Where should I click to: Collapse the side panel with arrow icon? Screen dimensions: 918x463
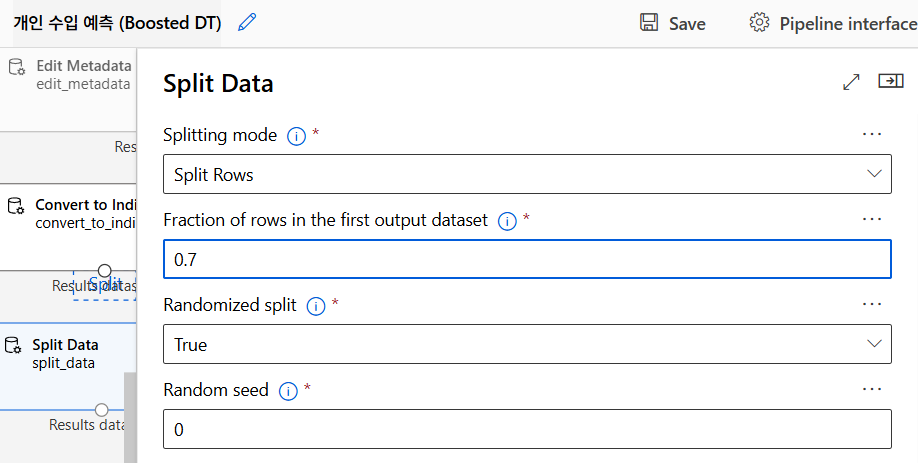tap(890, 81)
